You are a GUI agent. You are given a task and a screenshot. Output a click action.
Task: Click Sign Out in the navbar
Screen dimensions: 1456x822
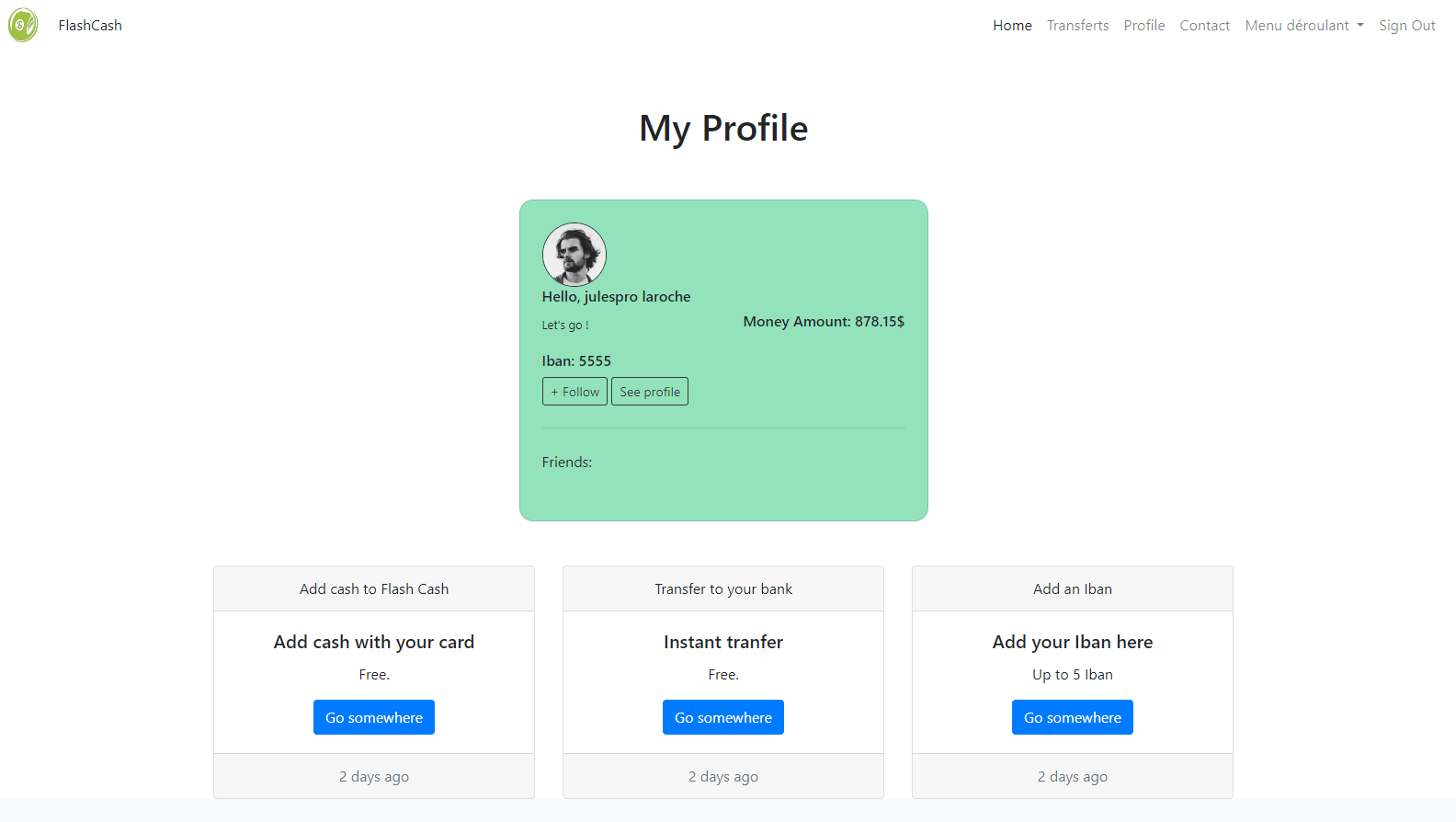[1406, 26]
